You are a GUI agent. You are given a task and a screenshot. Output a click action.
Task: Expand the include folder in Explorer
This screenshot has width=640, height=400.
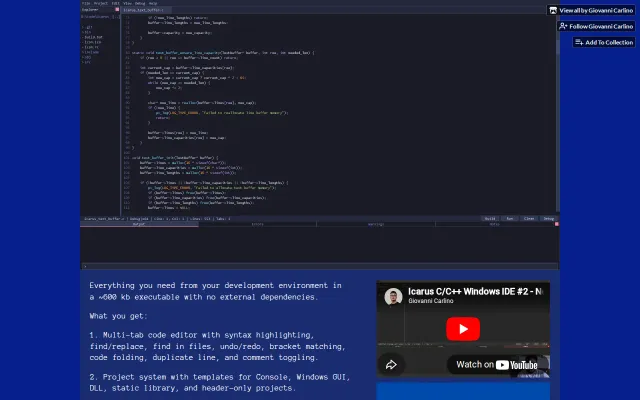(91, 52)
